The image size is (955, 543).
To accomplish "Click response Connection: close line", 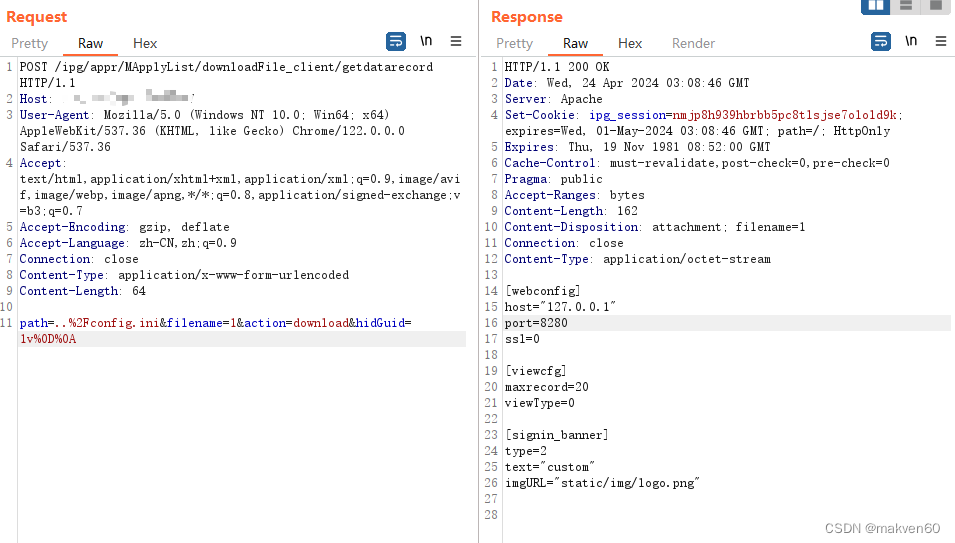I will [x=564, y=243].
